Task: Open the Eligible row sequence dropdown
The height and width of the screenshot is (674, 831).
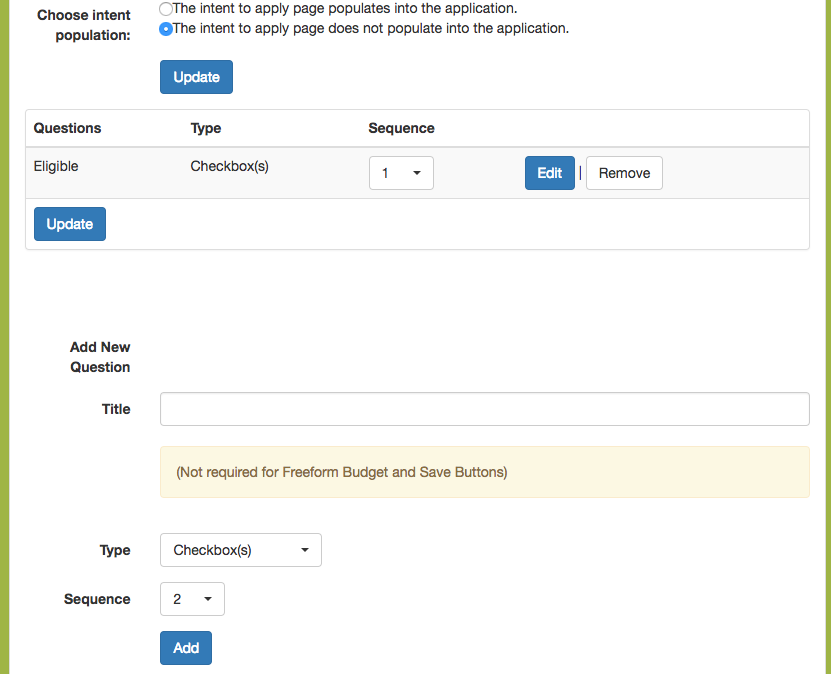Action: click(401, 173)
